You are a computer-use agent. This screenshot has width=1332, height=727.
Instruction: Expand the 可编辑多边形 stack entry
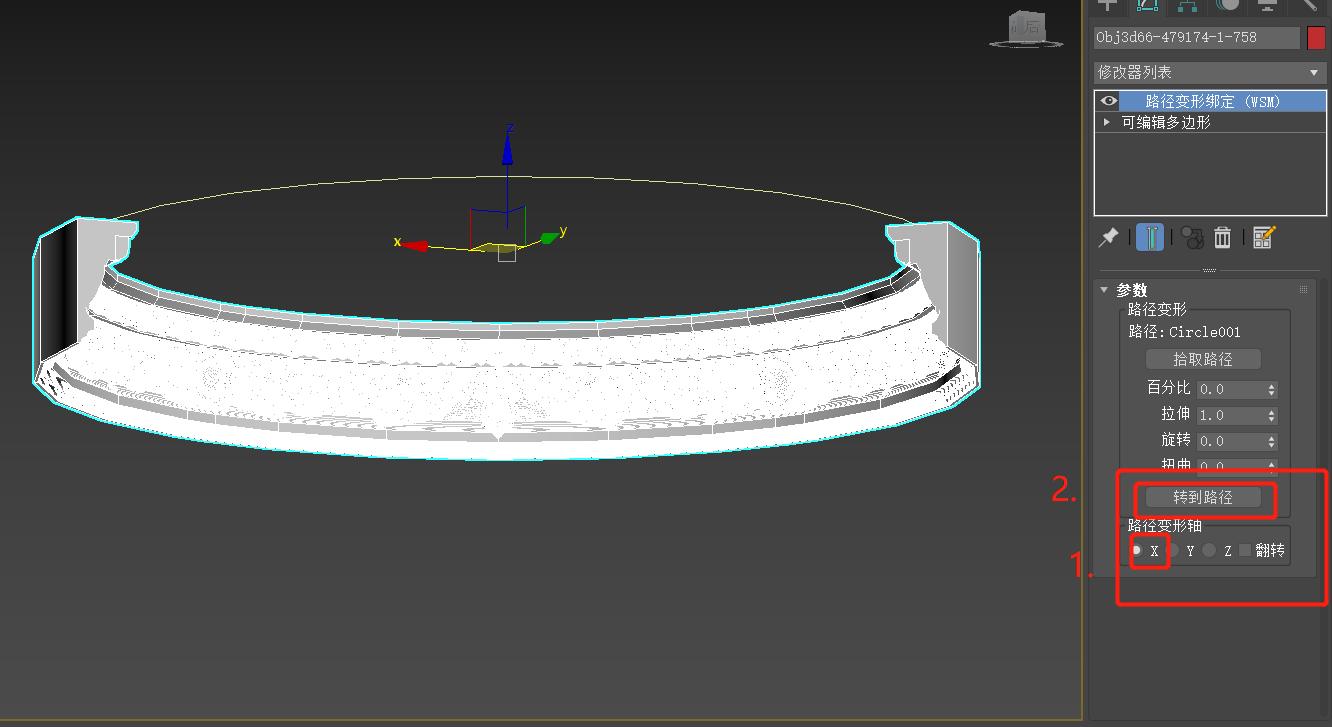point(1107,122)
